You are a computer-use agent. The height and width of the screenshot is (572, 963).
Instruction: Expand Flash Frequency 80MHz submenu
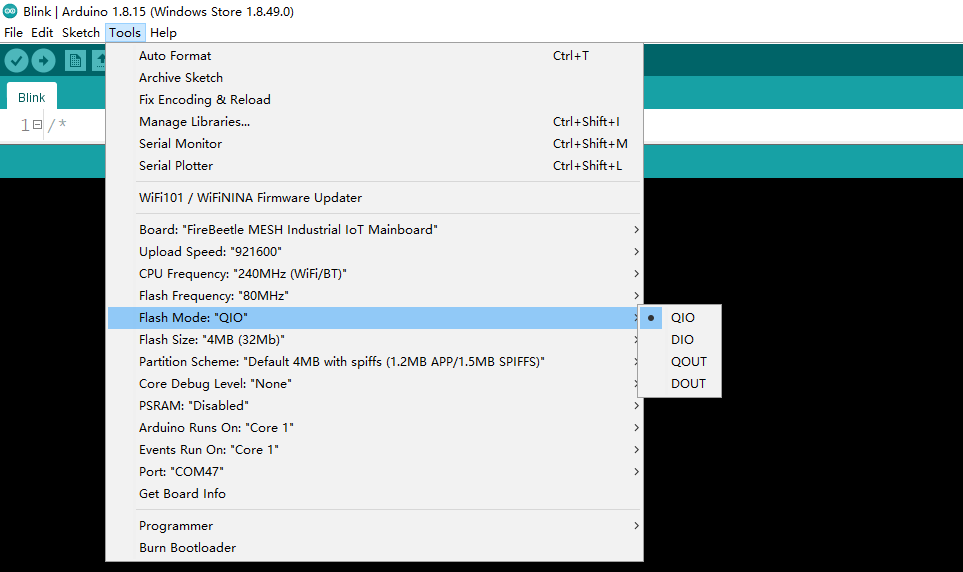[x=375, y=296]
